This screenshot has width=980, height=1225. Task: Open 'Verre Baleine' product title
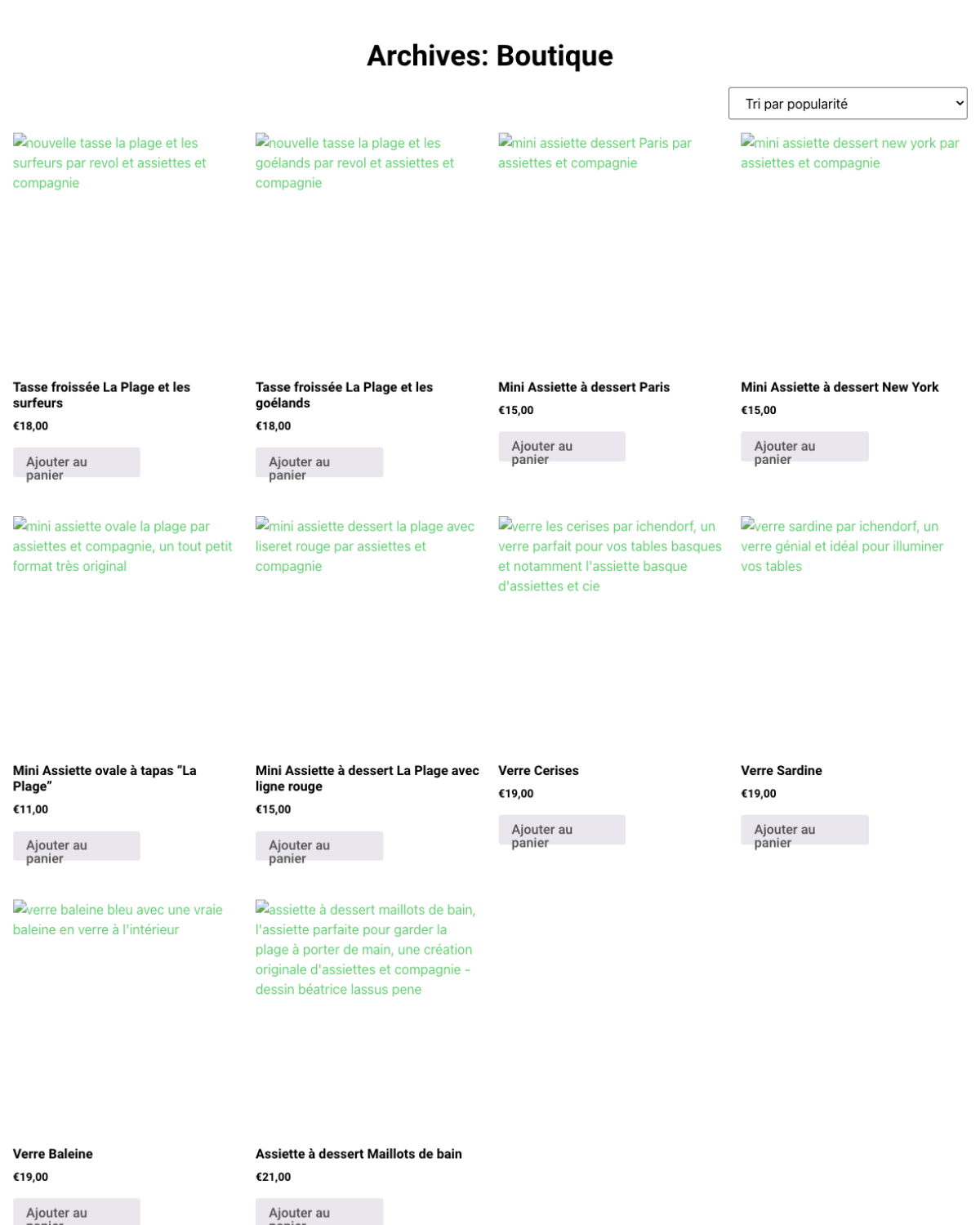coord(52,1154)
